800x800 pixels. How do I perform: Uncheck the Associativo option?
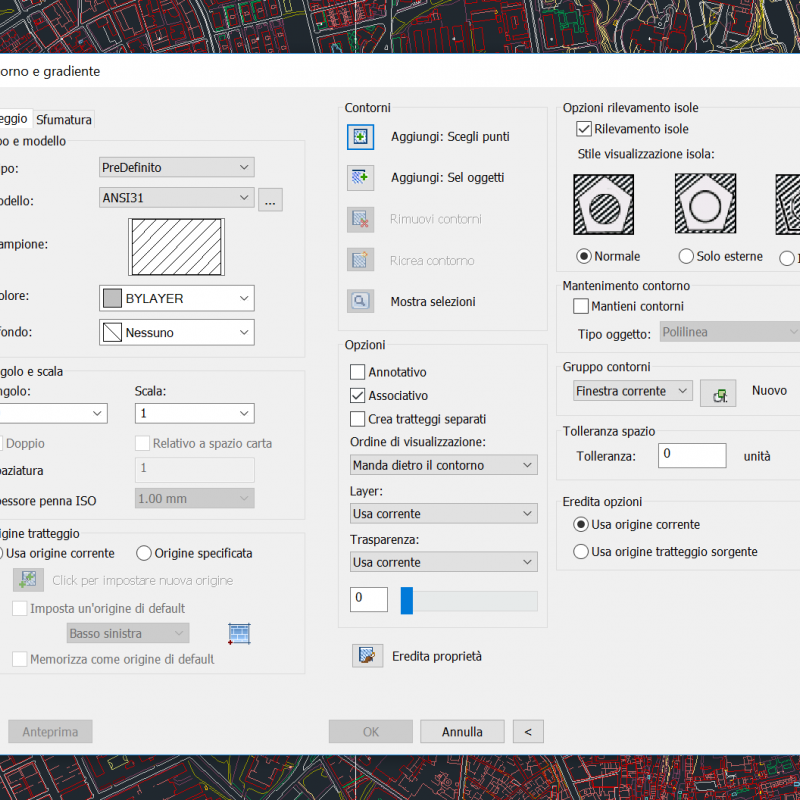[358, 396]
